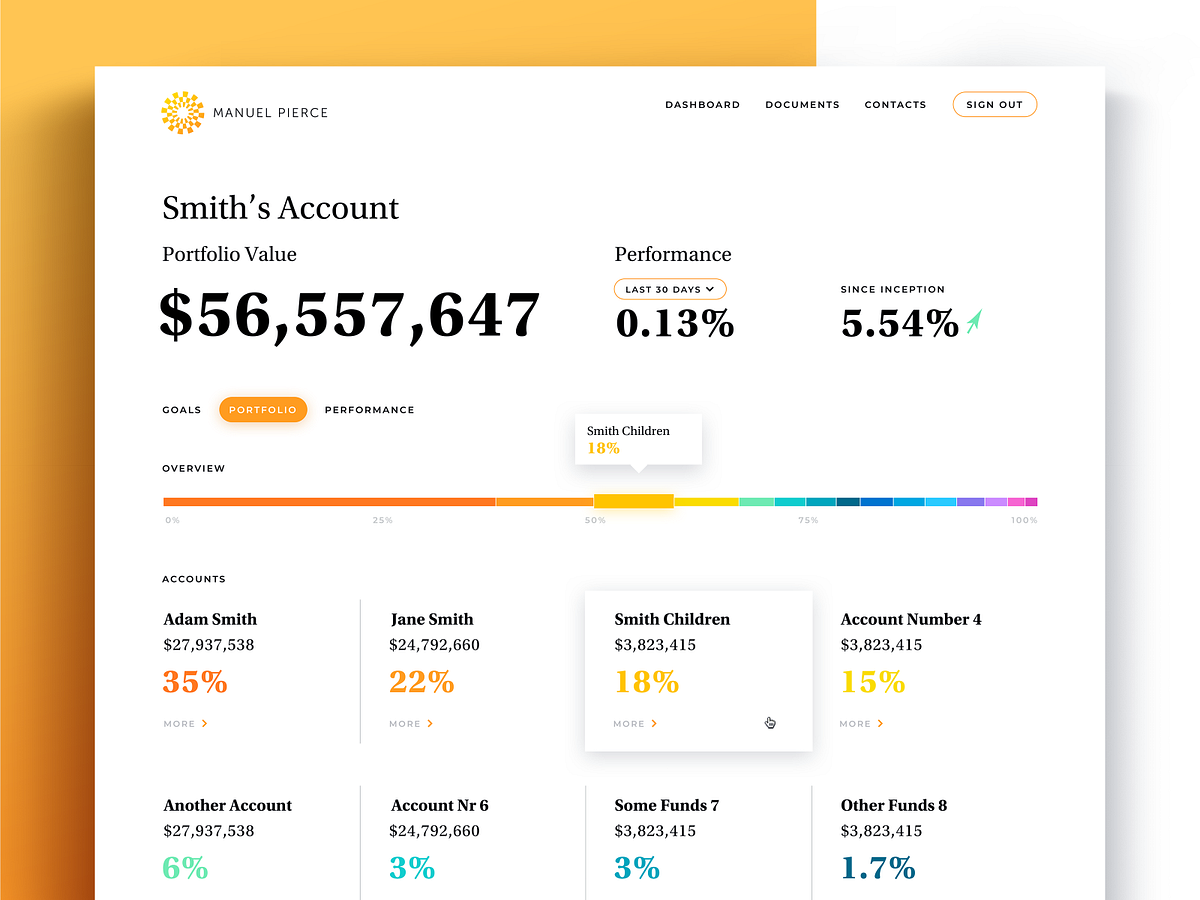This screenshot has height=900, width=1200.
Task: Switch to the Goals tab
Action: [181, 410]
